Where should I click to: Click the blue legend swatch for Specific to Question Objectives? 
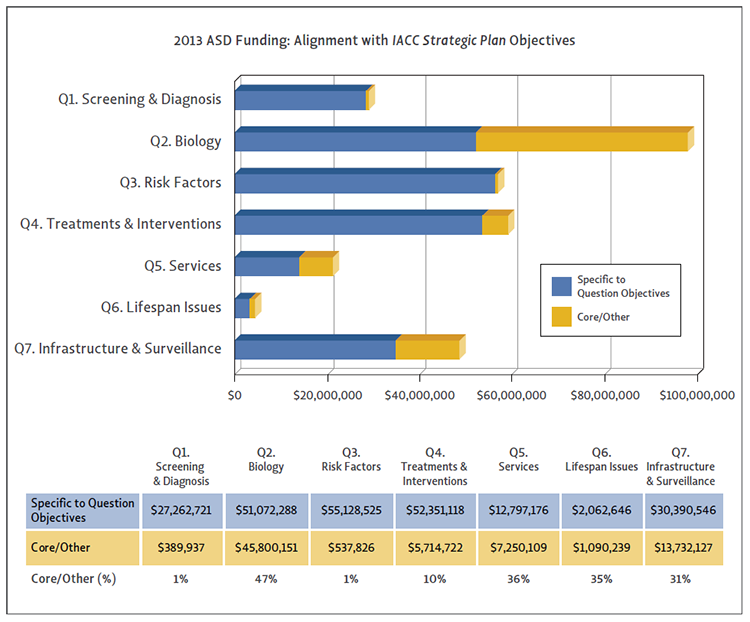pos(562,286)
